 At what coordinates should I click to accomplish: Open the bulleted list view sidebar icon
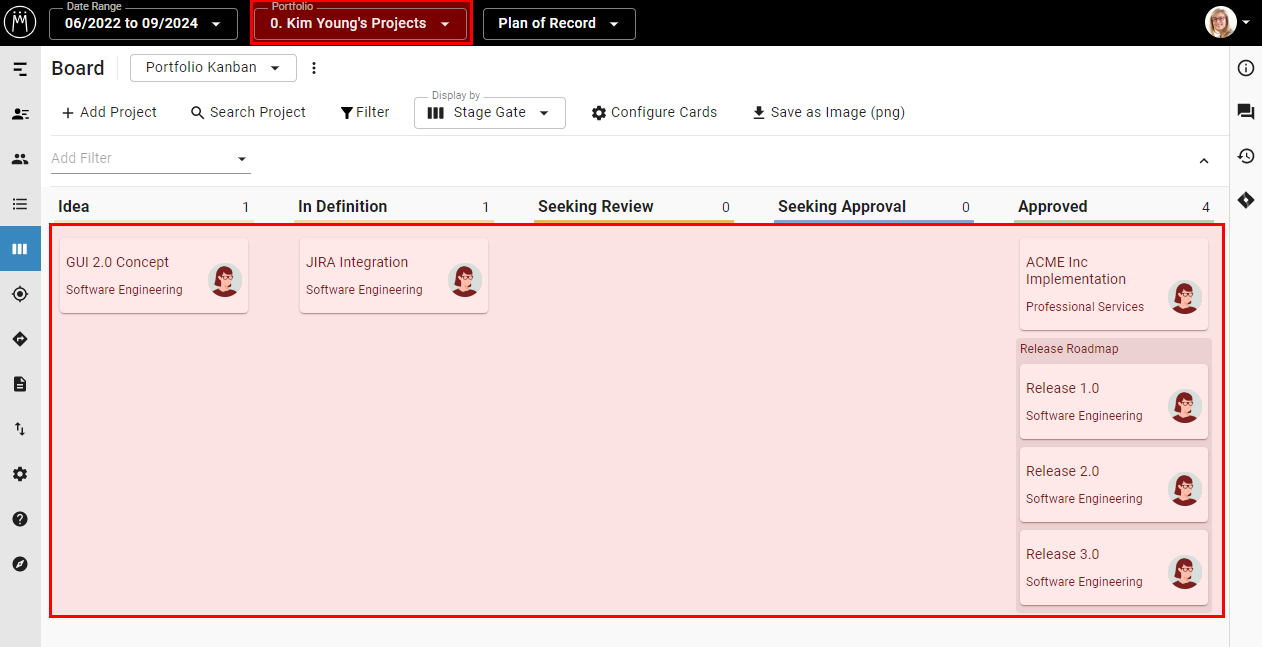coord(20,204)
